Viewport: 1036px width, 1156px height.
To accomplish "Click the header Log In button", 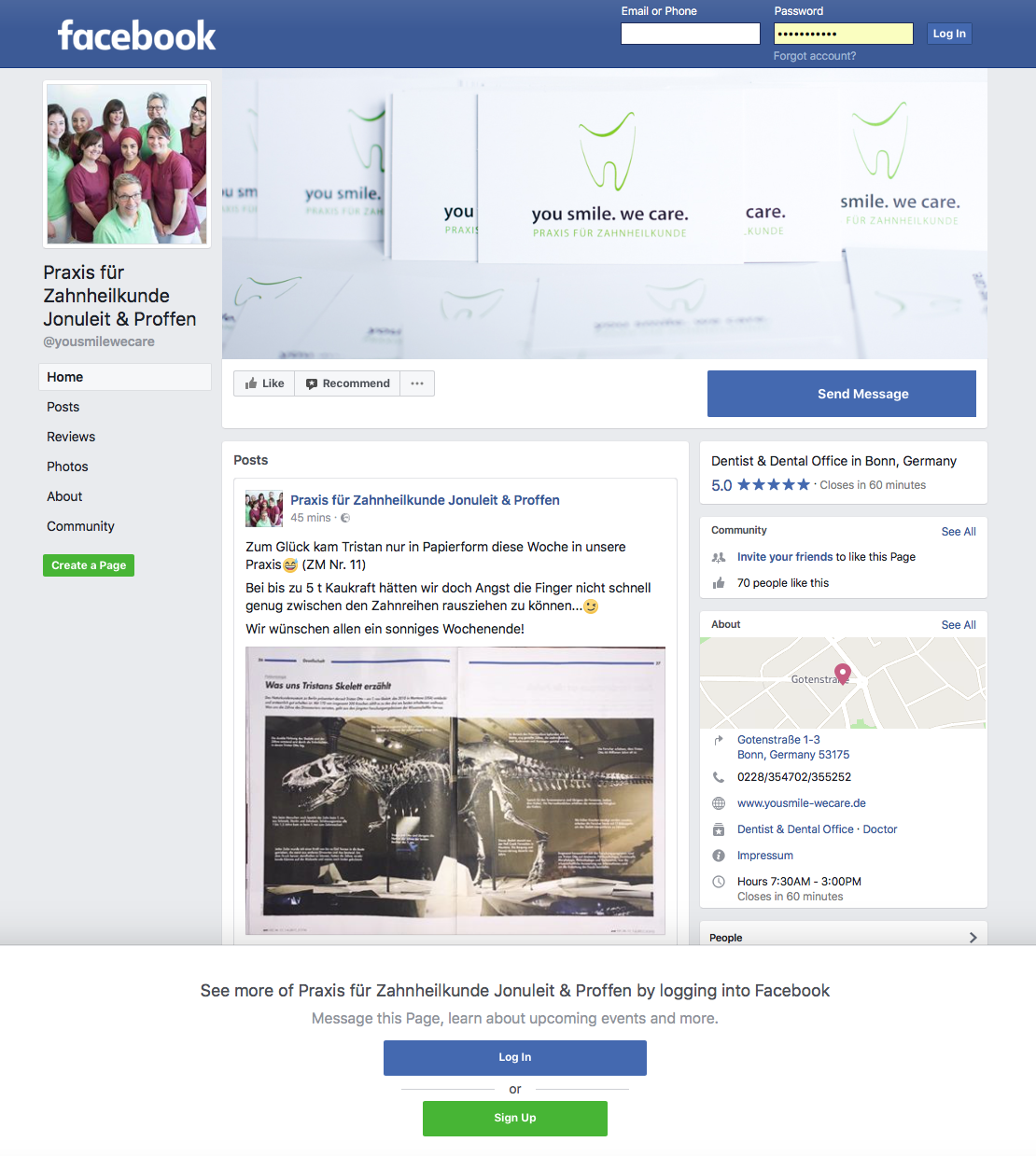I will pos(949,34).
